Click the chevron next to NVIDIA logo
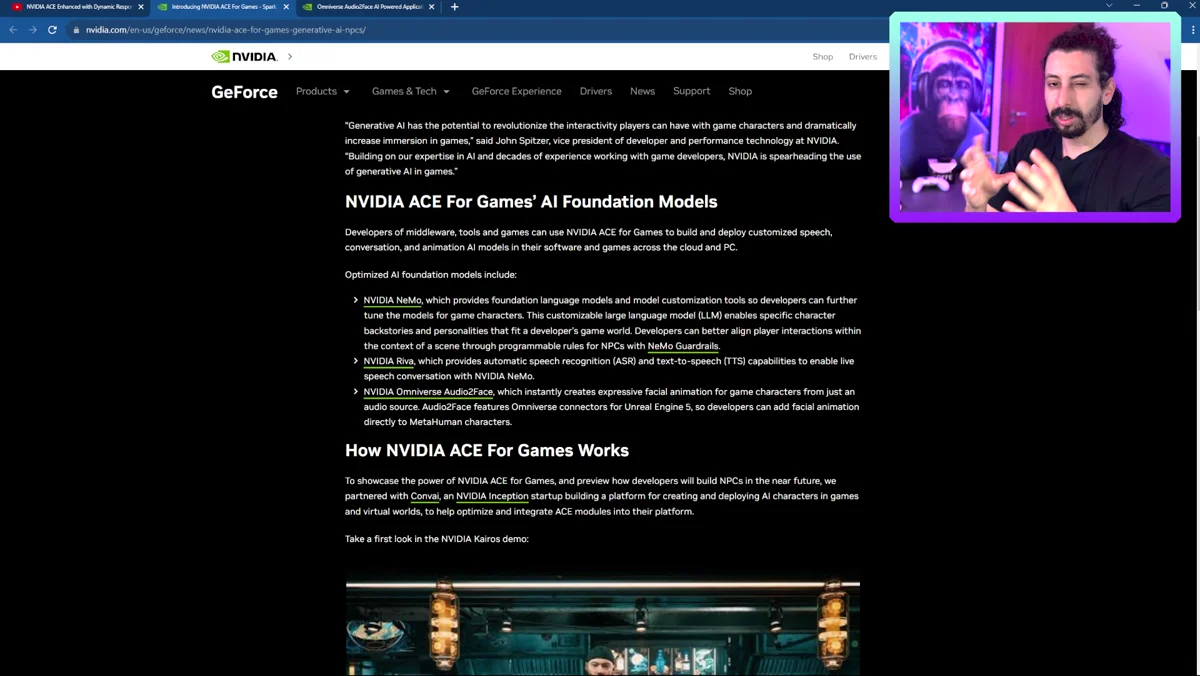This screenshot has height=676, width=1200. pyautogui.click(x=290, y=57)
